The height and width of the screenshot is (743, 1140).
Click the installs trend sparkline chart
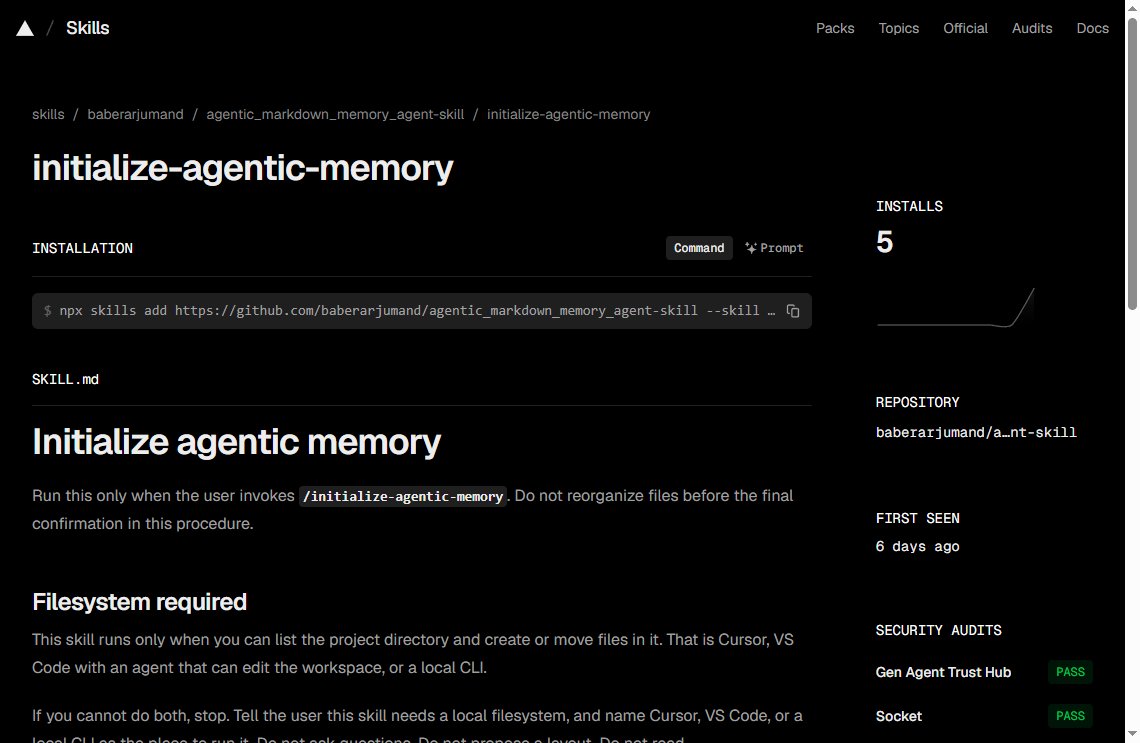pos(955,308)
